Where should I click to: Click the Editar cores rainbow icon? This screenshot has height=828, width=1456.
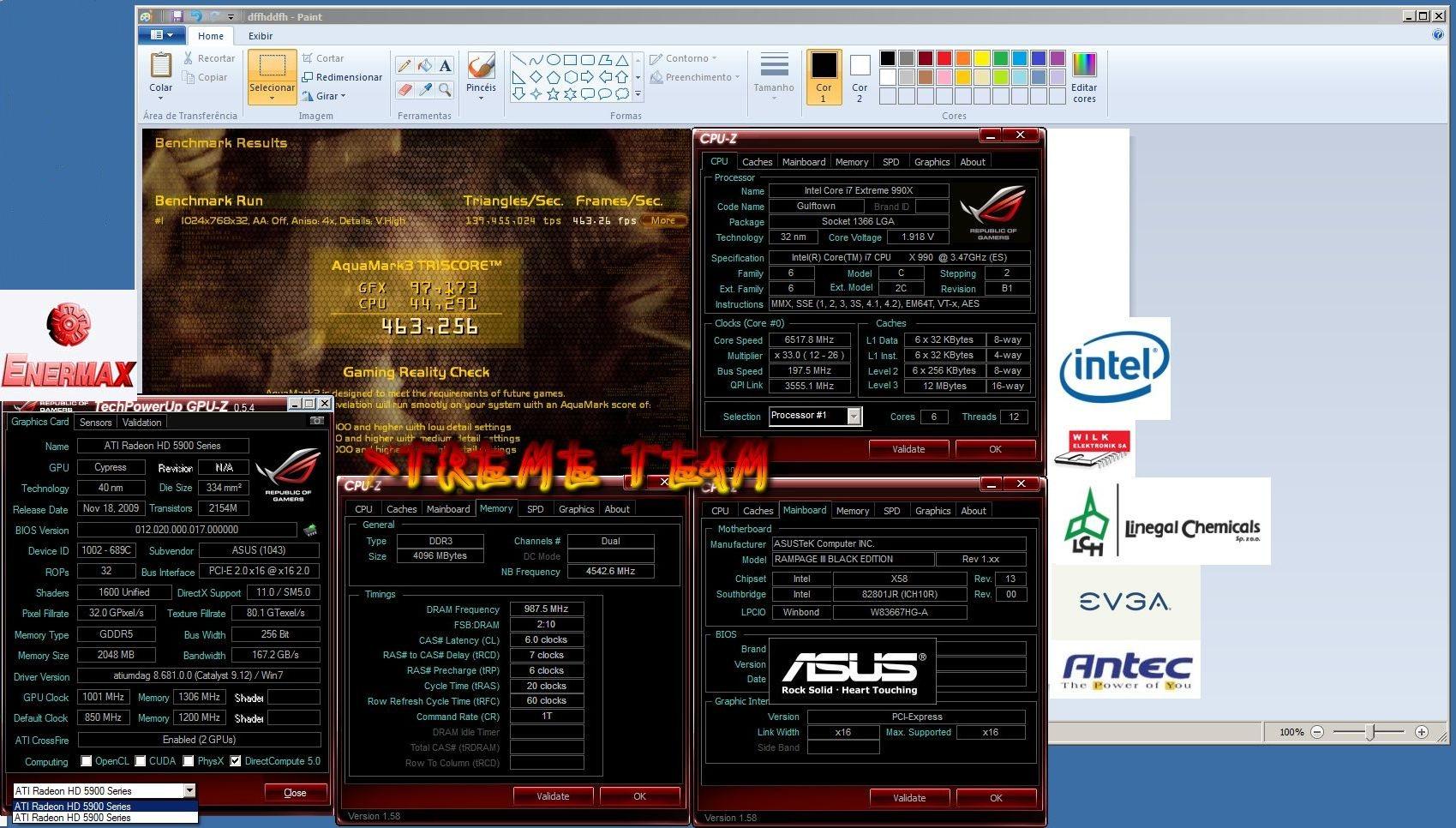[1084, 65]
